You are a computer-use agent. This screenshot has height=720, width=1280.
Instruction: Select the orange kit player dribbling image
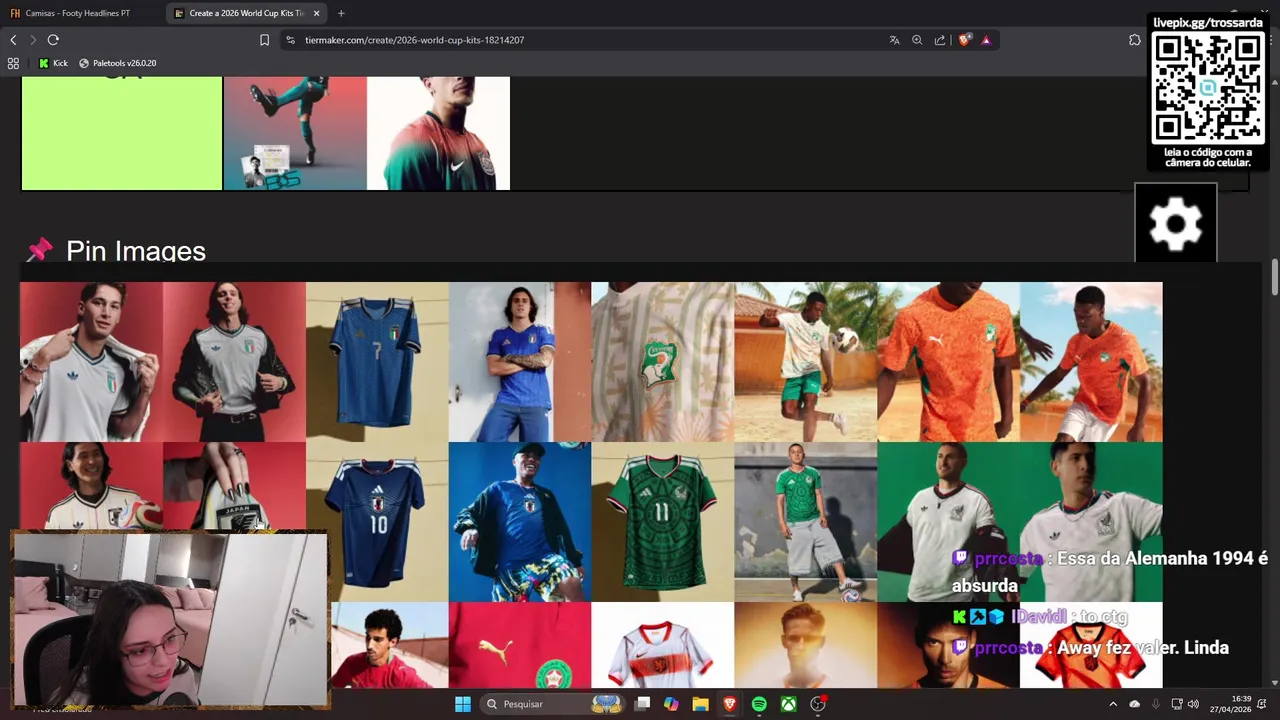[1091, 362]
